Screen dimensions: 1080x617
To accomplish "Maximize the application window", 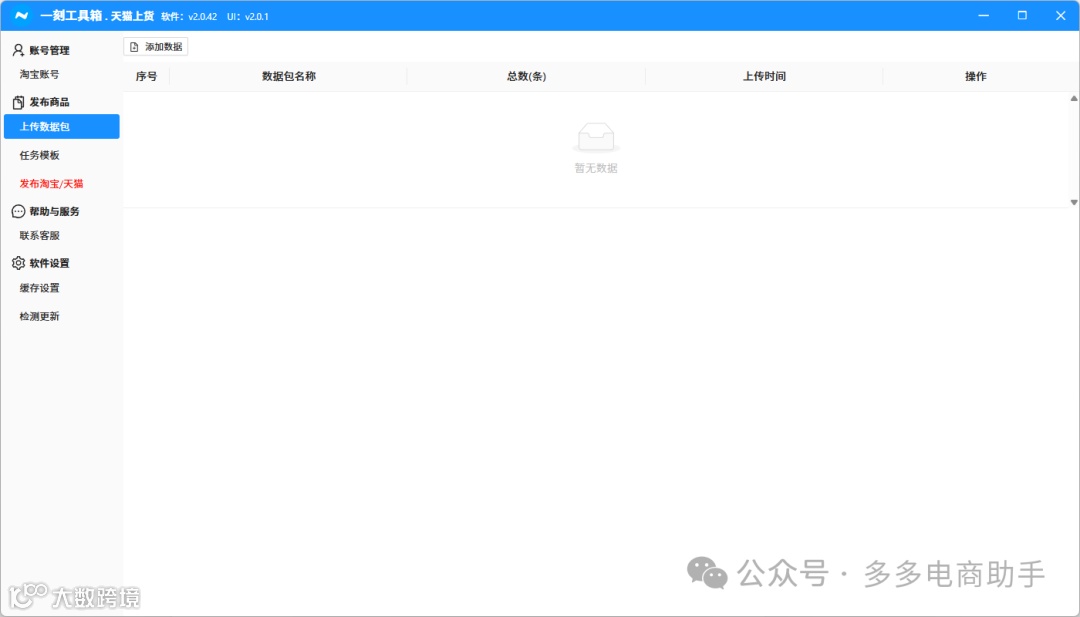I will coord(1022,15).
